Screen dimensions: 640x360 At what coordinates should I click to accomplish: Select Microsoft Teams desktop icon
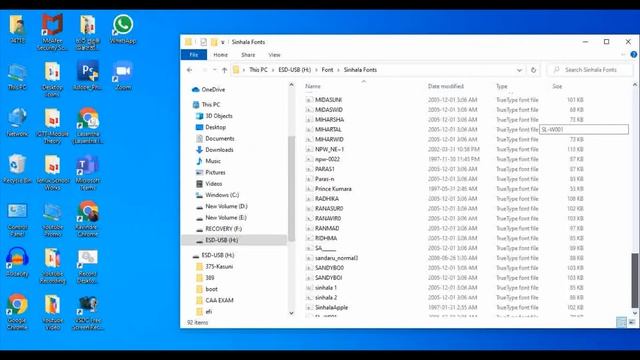click(87, 172)
